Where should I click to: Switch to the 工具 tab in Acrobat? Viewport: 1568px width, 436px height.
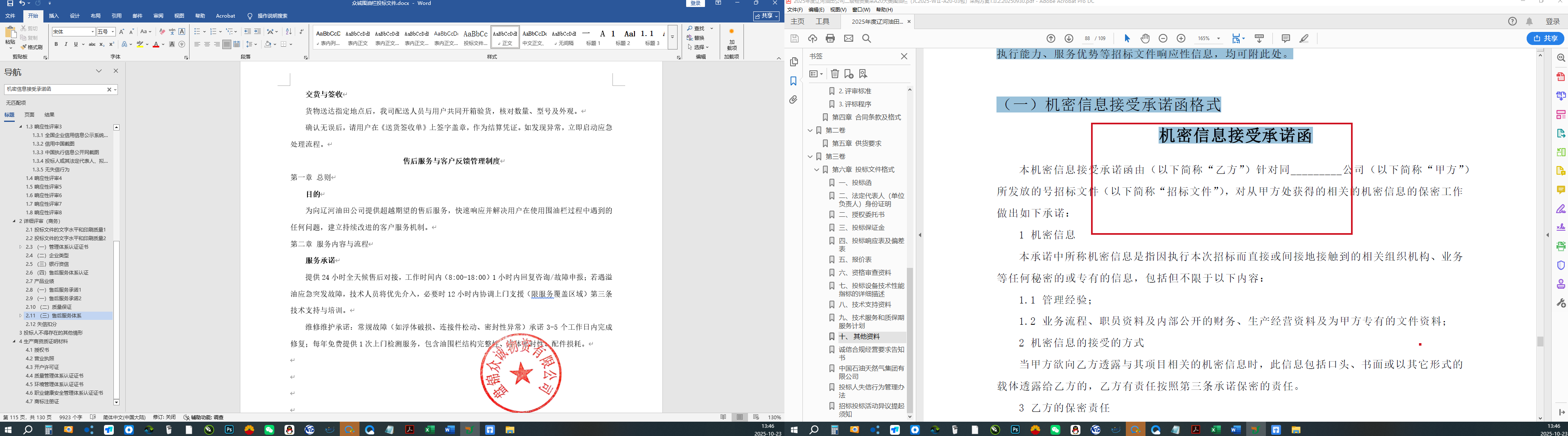822,21
